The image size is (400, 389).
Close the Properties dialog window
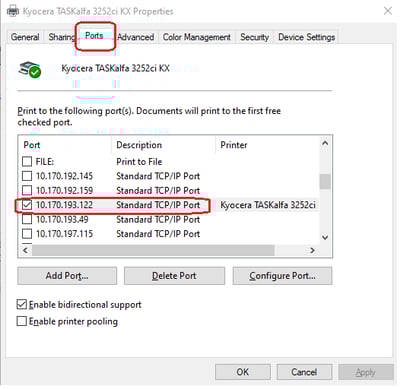tap(388, 11)
